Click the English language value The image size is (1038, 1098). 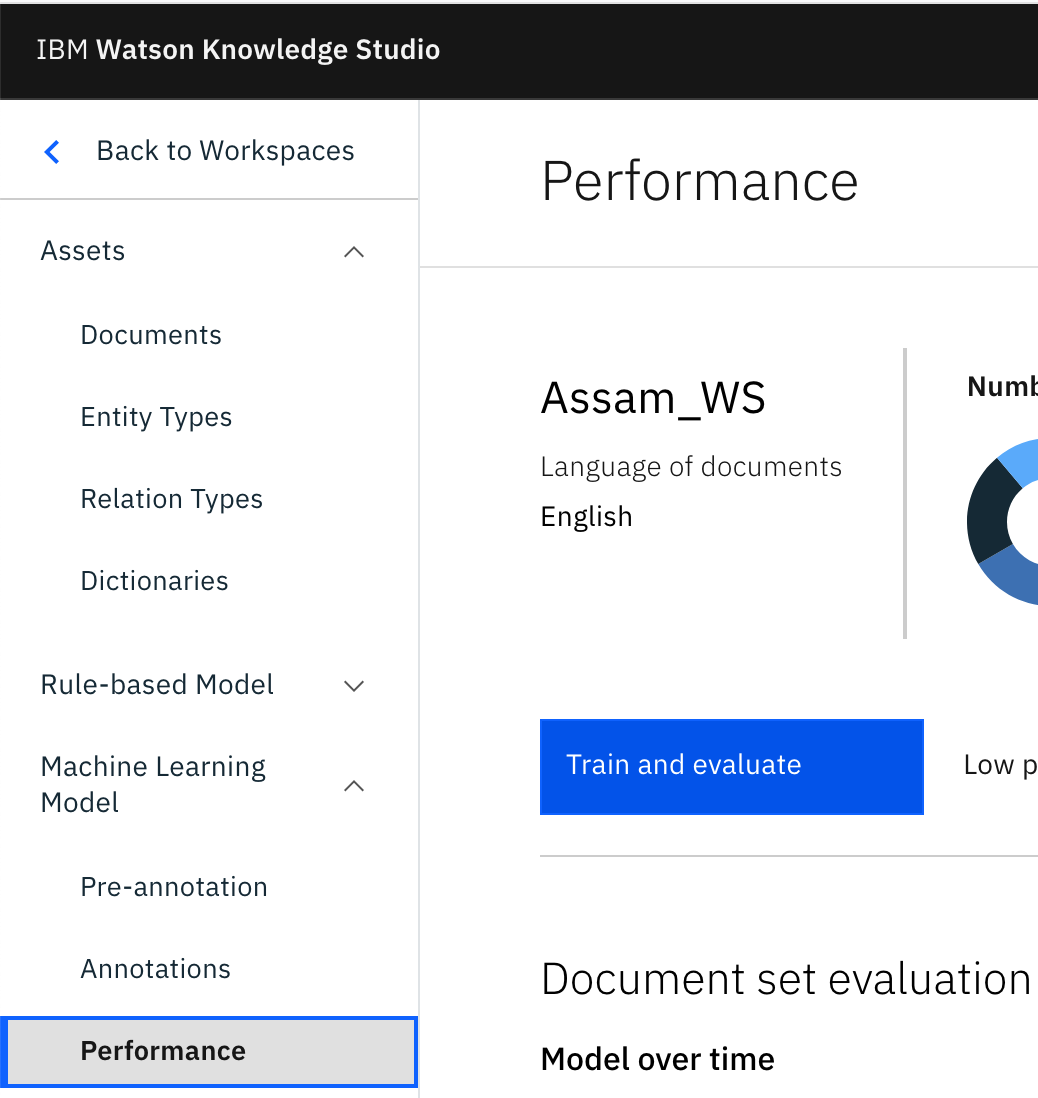click(586, 517)
